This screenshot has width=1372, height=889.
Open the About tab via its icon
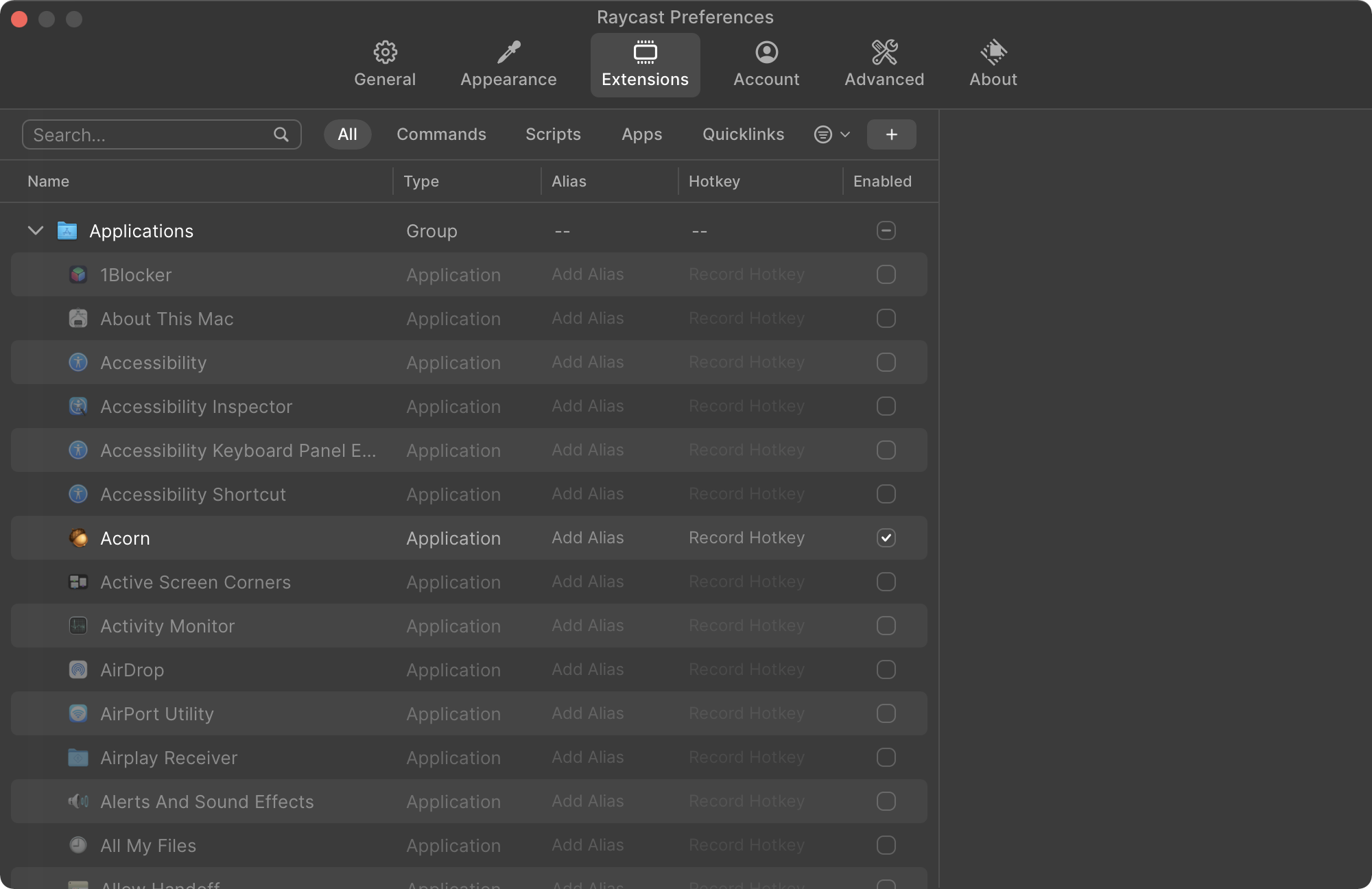993,52
